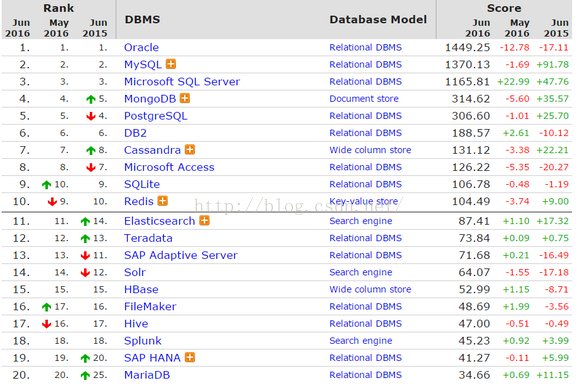Click the green up arrow in MongoDB row
The width and height of the screenshot is (578, 391).
tap(91, 99)
